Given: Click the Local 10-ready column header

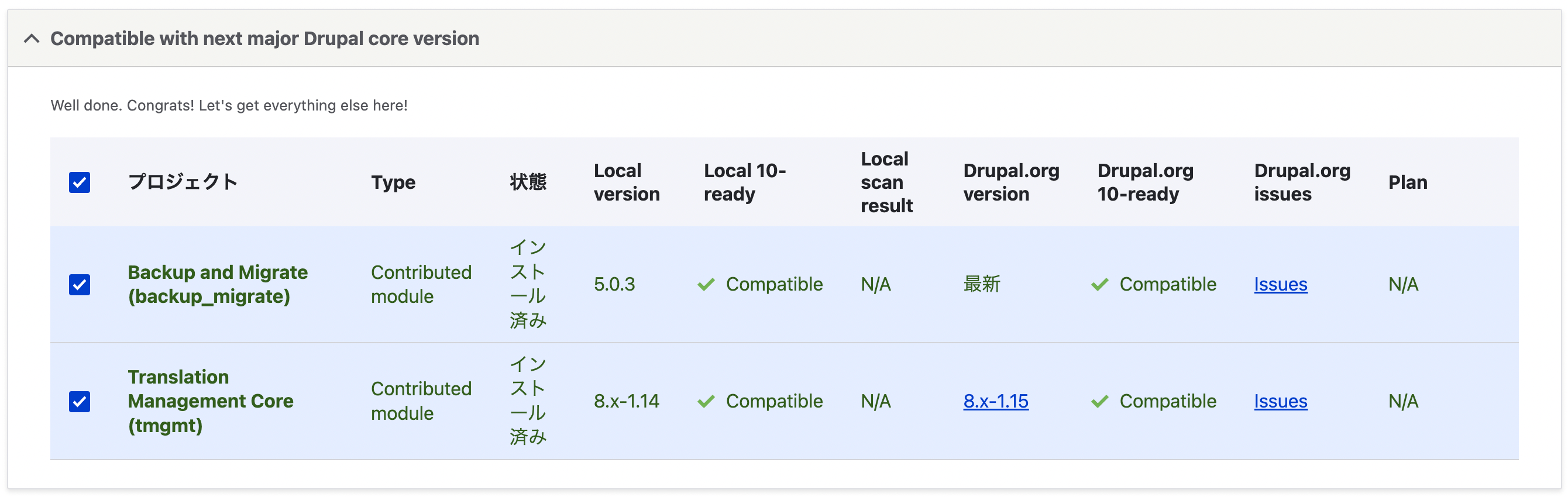Looking at the screenshot, I should [x=744, y=182].
